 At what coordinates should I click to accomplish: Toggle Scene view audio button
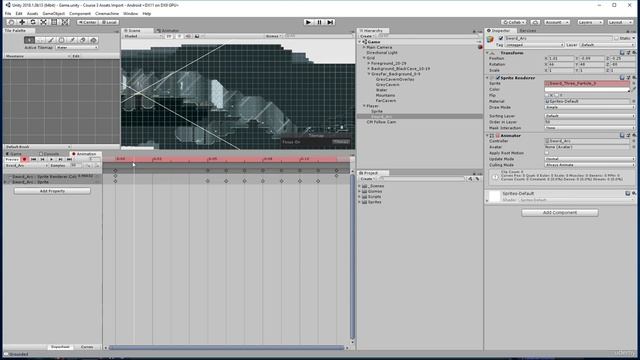pos(188,36)
